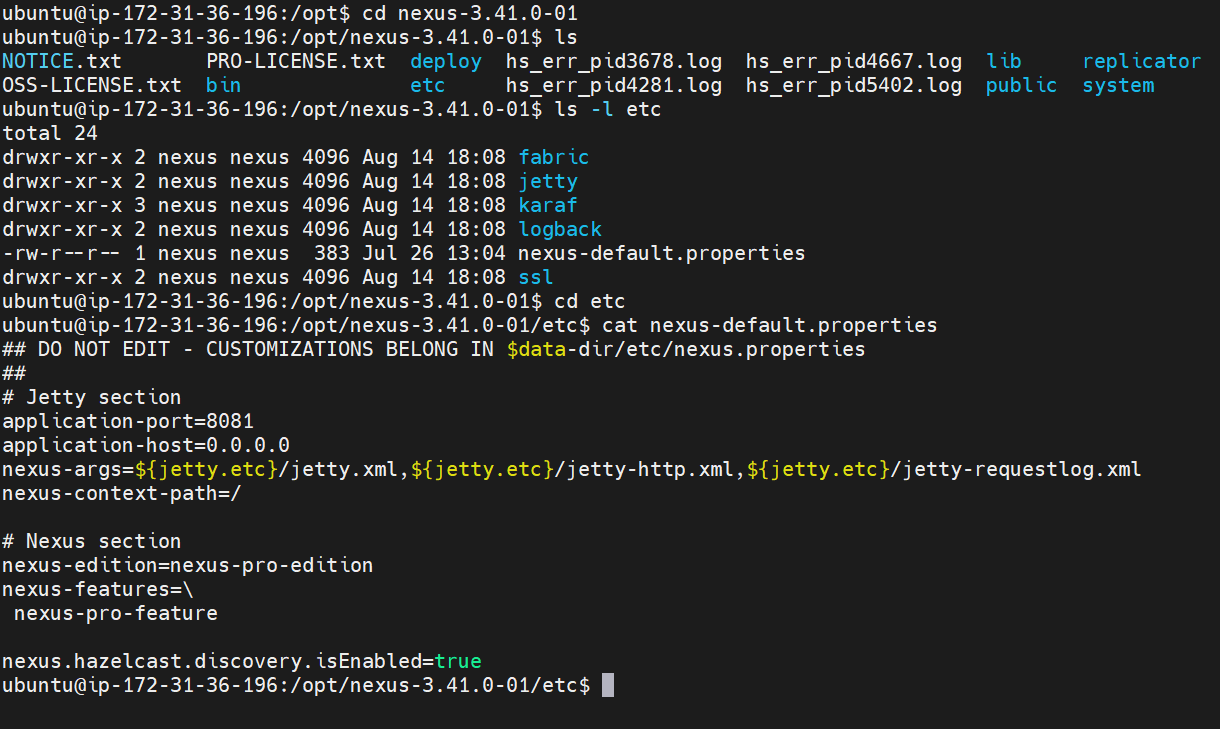Click the terminal cursor block at prompt
The image size is (1220, 729).
pos(608,685)
